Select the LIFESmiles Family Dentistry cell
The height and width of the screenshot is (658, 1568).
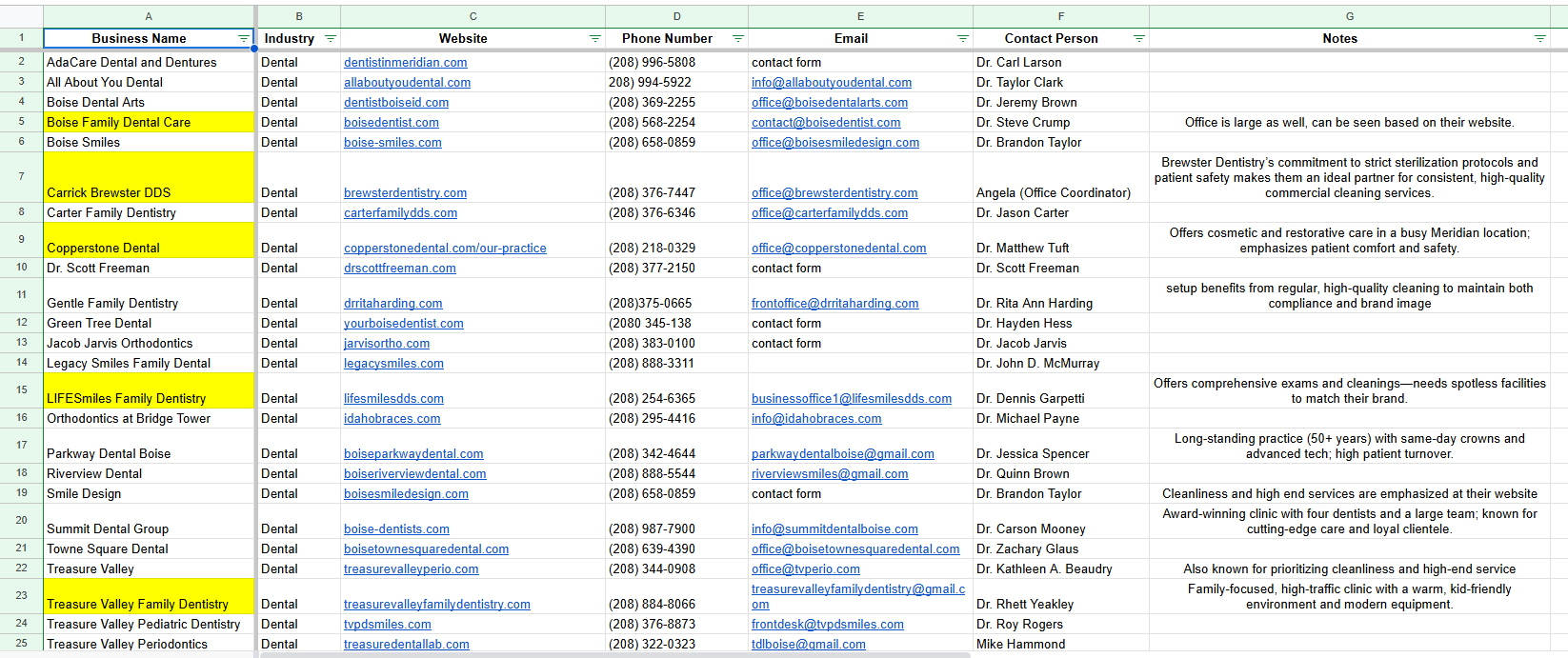(149, 390)
